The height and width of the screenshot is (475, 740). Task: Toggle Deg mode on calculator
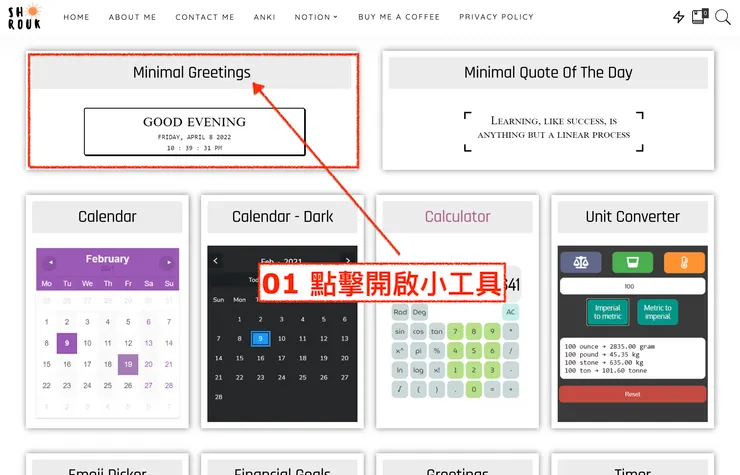coord(419,312)
